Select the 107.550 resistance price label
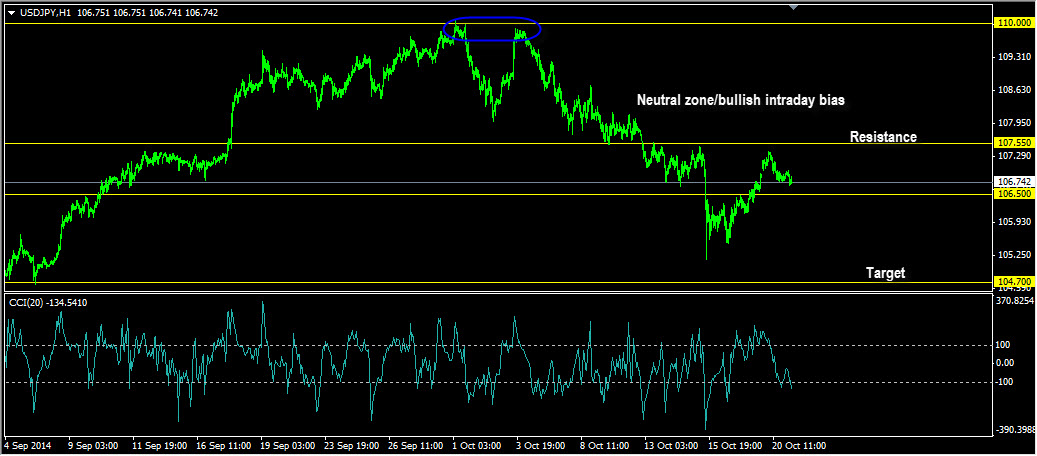Viewport: 1037px width, 456px height. tap(1014, 142)
